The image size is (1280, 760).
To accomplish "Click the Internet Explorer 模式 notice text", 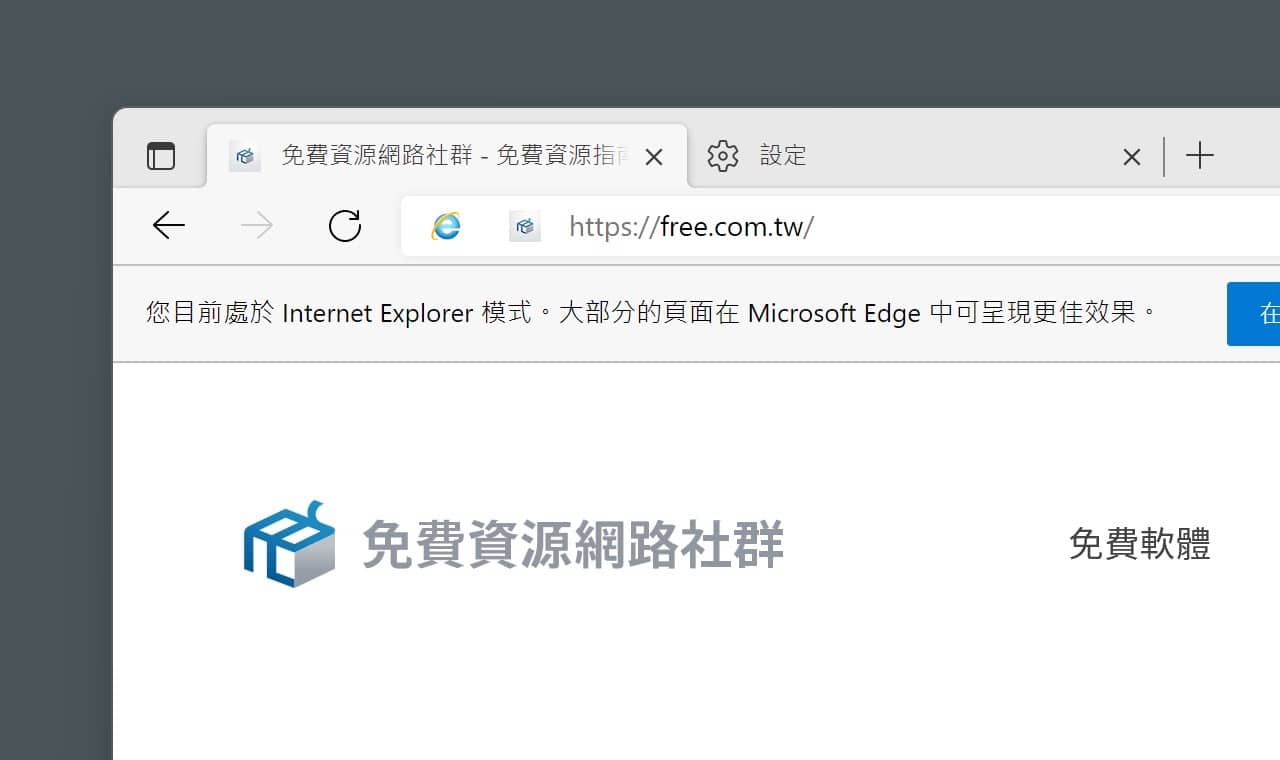I will pos(651,313).
